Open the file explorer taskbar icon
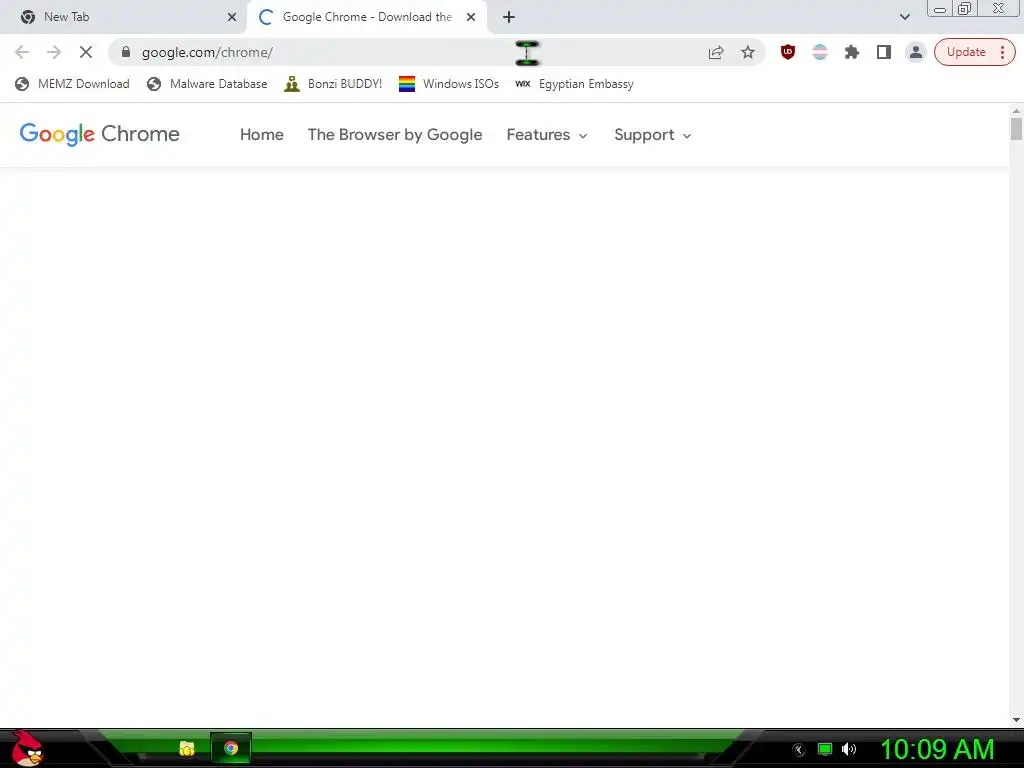1024x768 pixels. click(187, 748)
